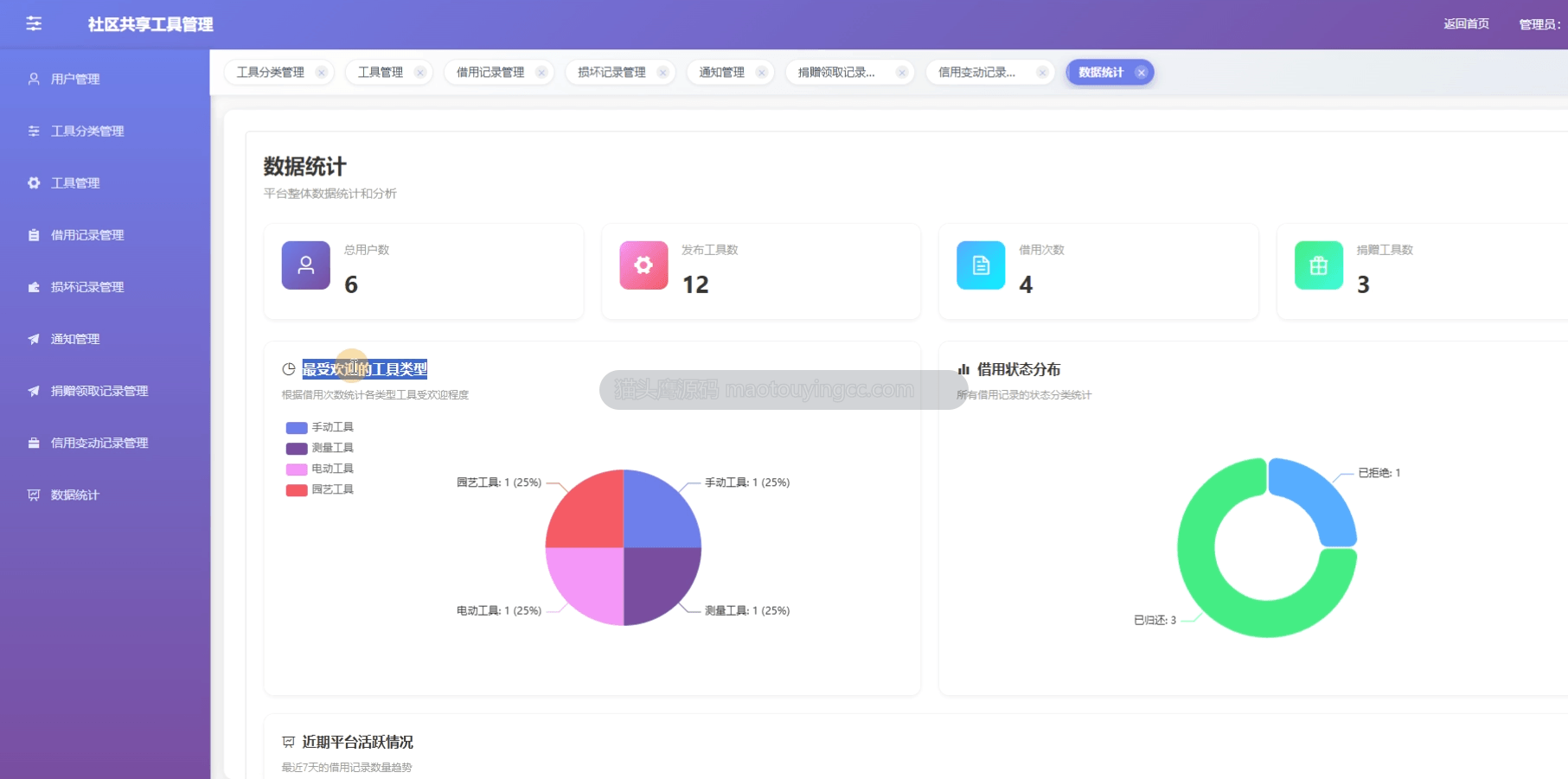Toggle the 园艺工具 legend swatch
The width and height of the screenshot is (1568, 779).
pyautogui.click(x=297, y=489)
